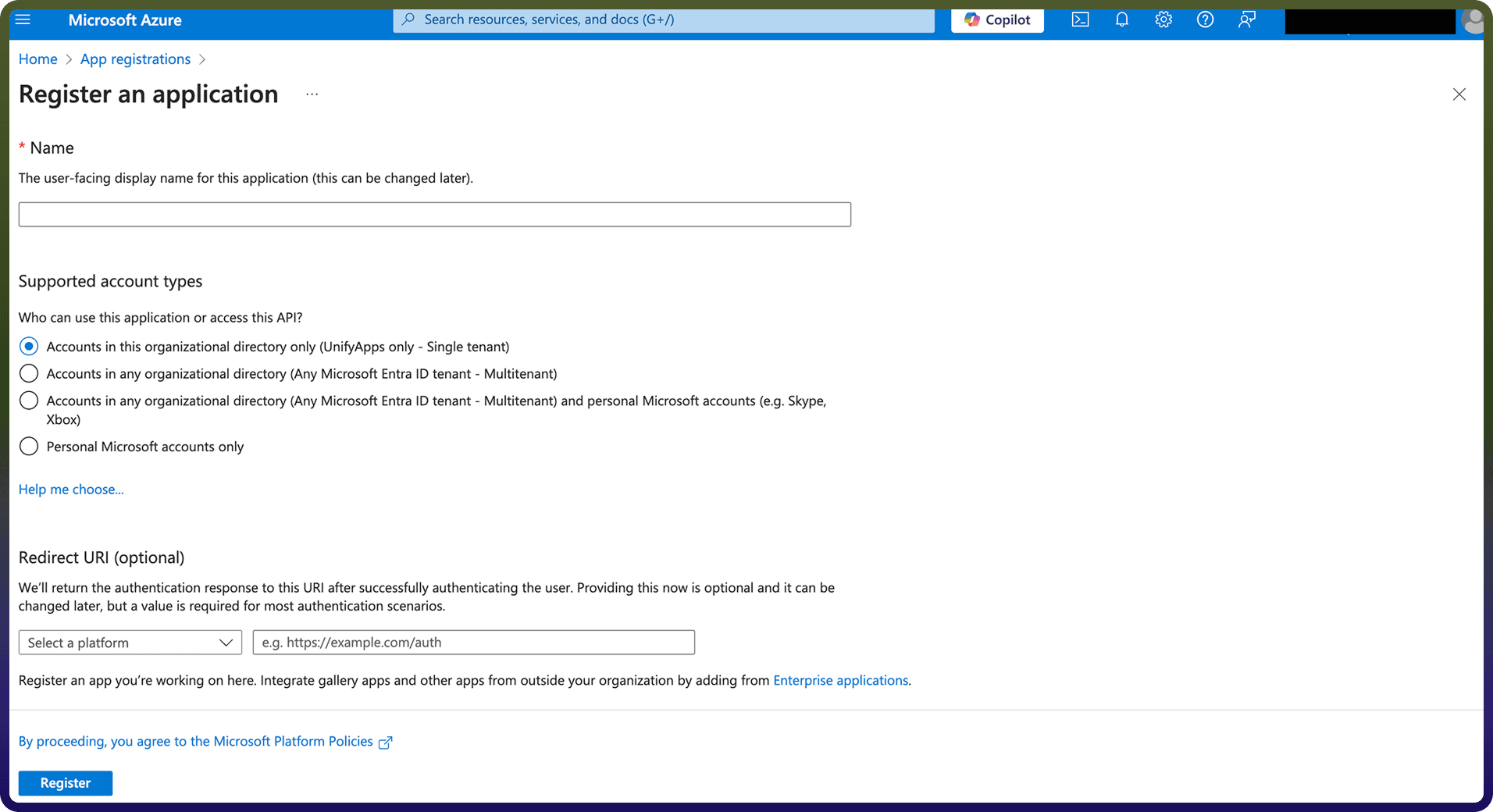Launch Cloud Shell terminal icon

coord(1080,20)
